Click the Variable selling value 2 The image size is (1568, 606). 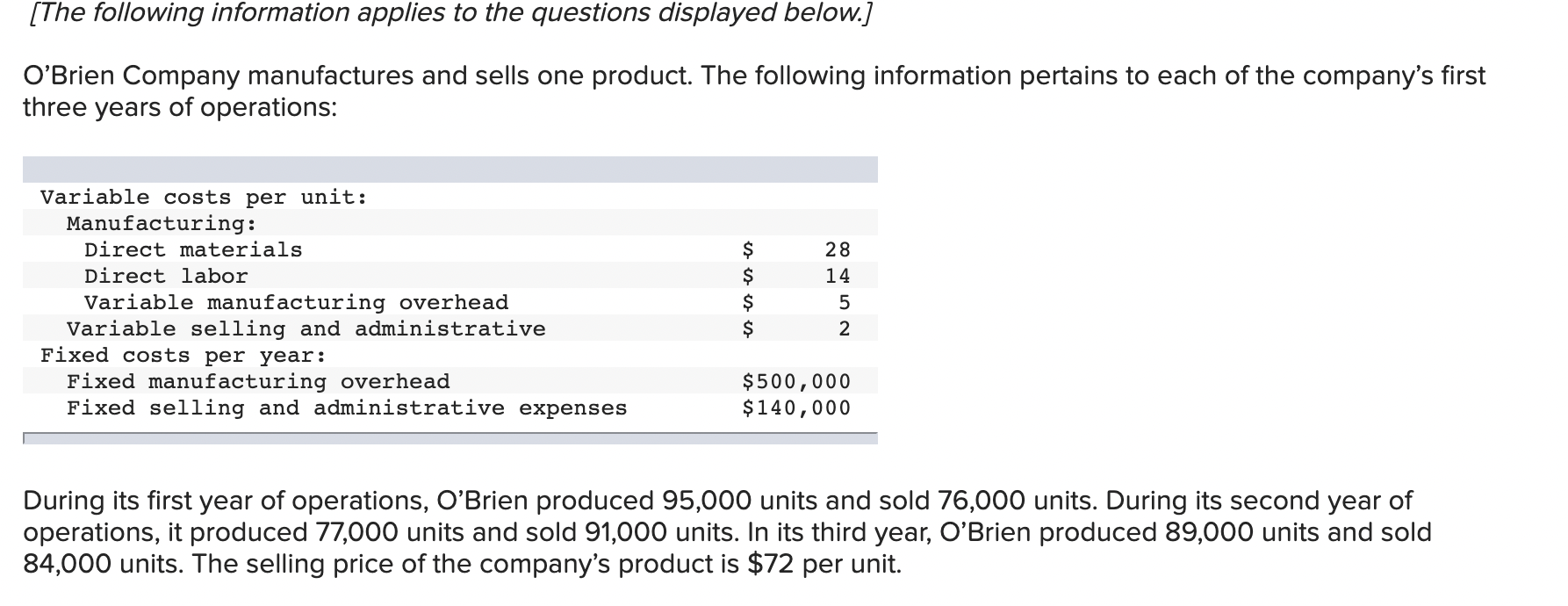(845, 328)
